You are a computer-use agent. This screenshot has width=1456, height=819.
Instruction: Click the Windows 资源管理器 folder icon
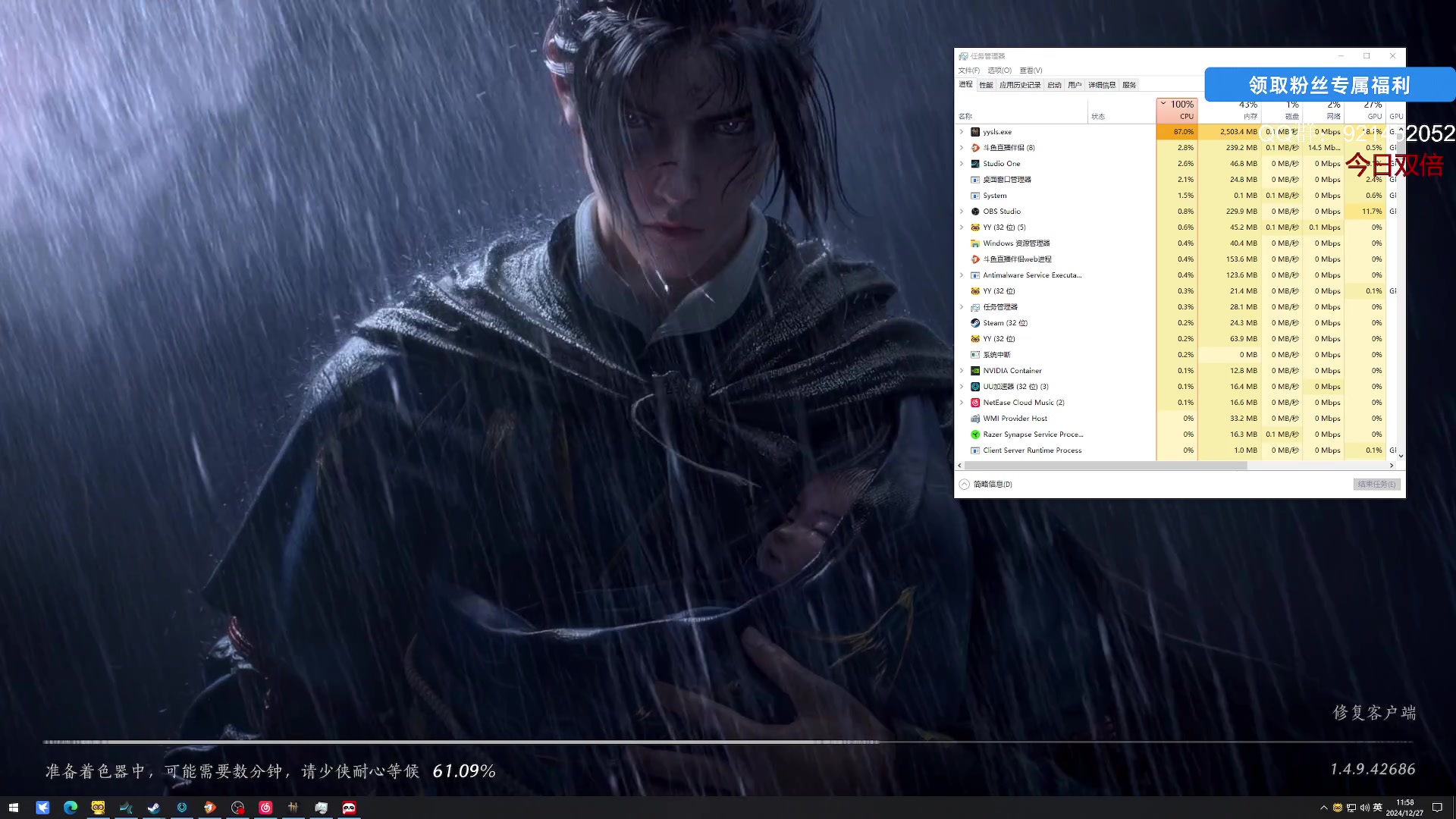point(975,243)
